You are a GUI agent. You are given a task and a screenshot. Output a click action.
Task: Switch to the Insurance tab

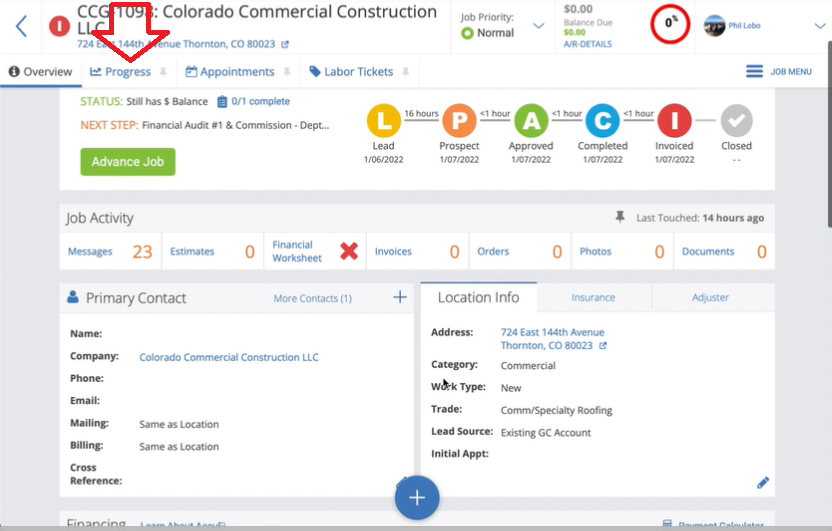(x=593, y=297)
